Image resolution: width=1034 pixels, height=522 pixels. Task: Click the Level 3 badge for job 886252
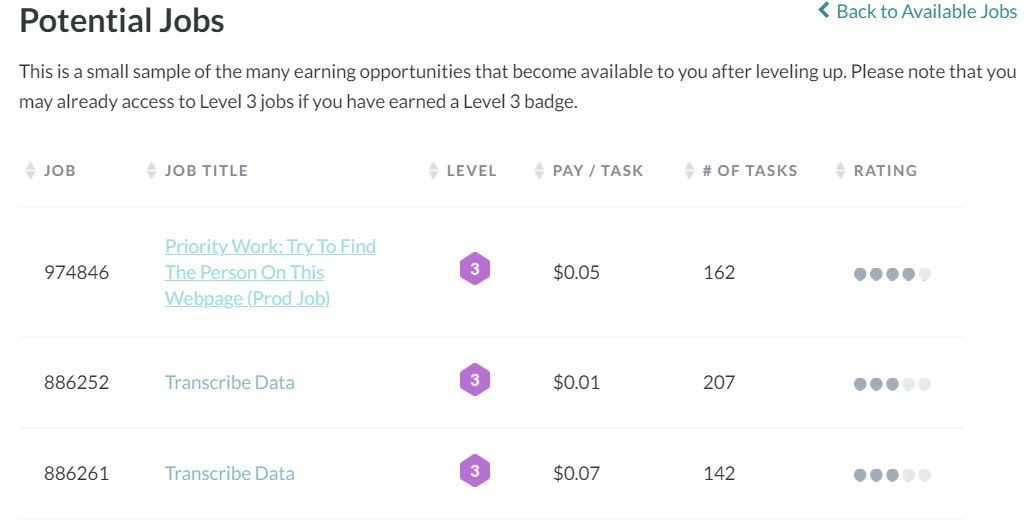pos(475,380)
